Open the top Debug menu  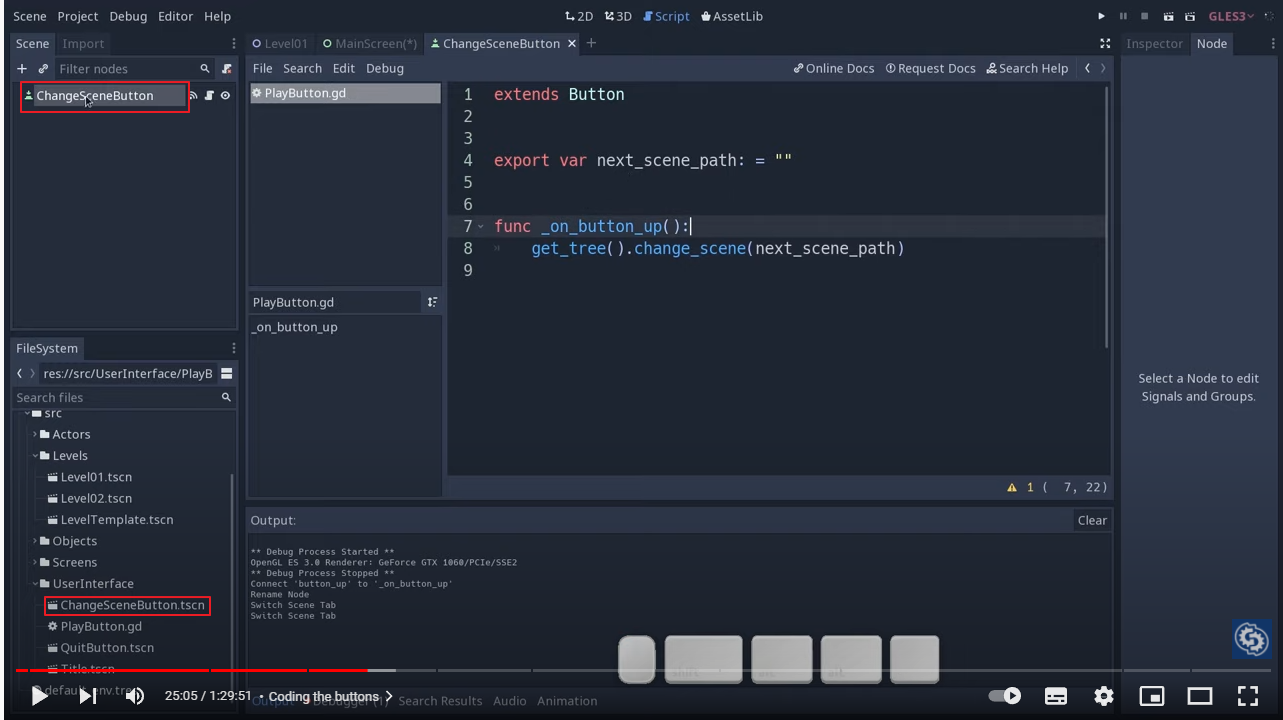coord(128,16)
